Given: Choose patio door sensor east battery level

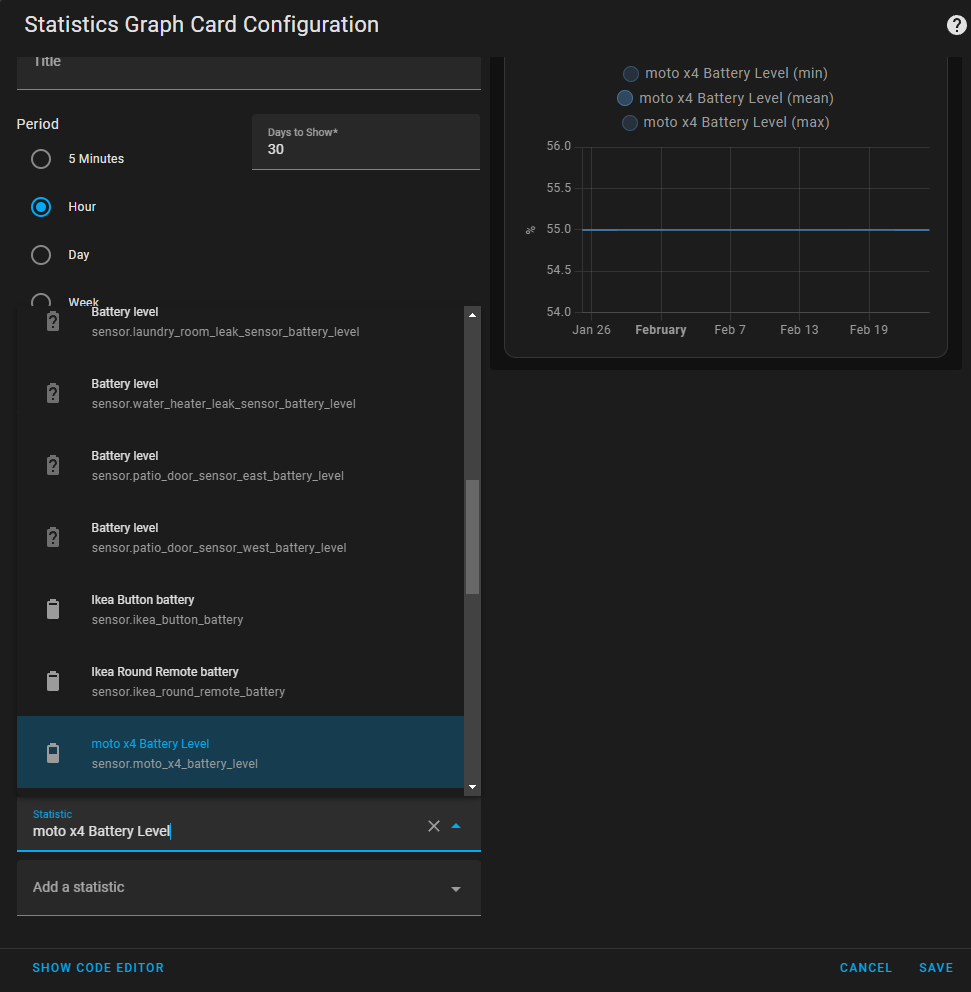Looking at the screenshot, I should pos(240,466).
